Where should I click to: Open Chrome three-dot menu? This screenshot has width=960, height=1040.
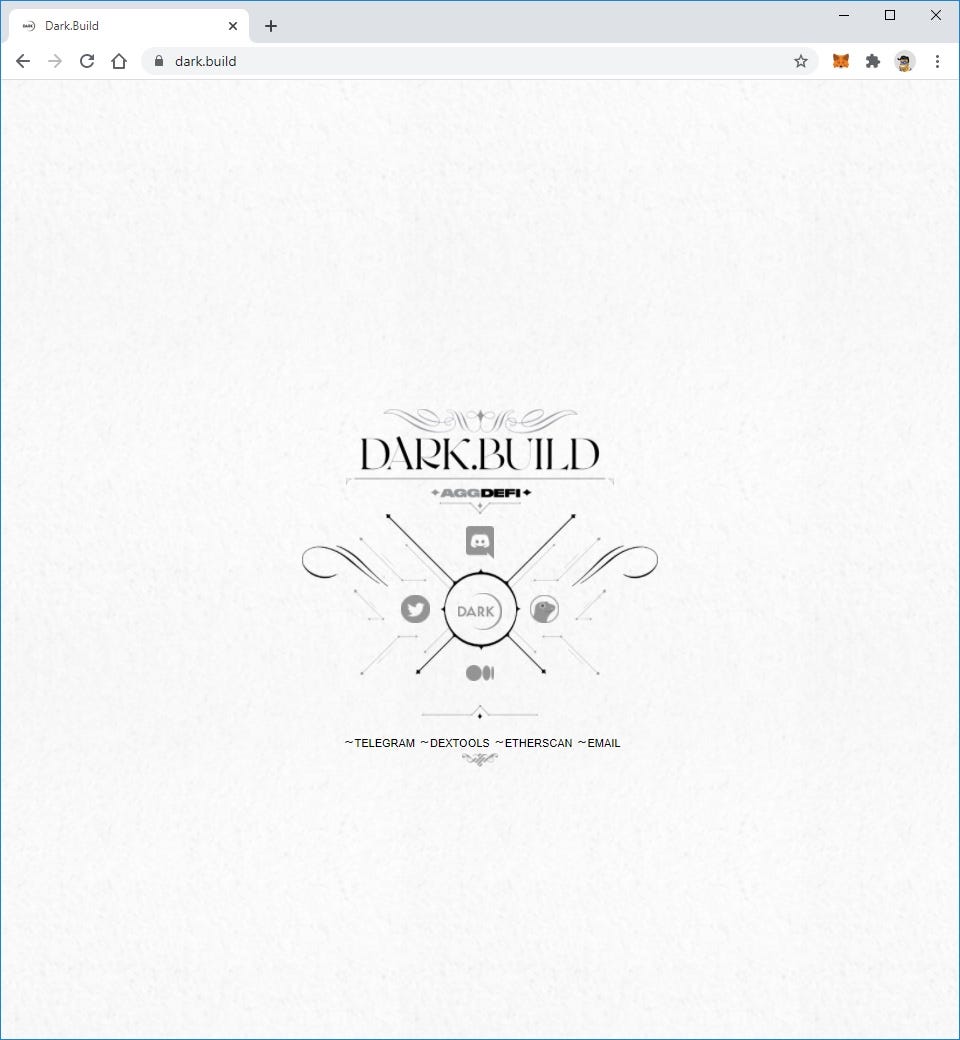point(937,61)
